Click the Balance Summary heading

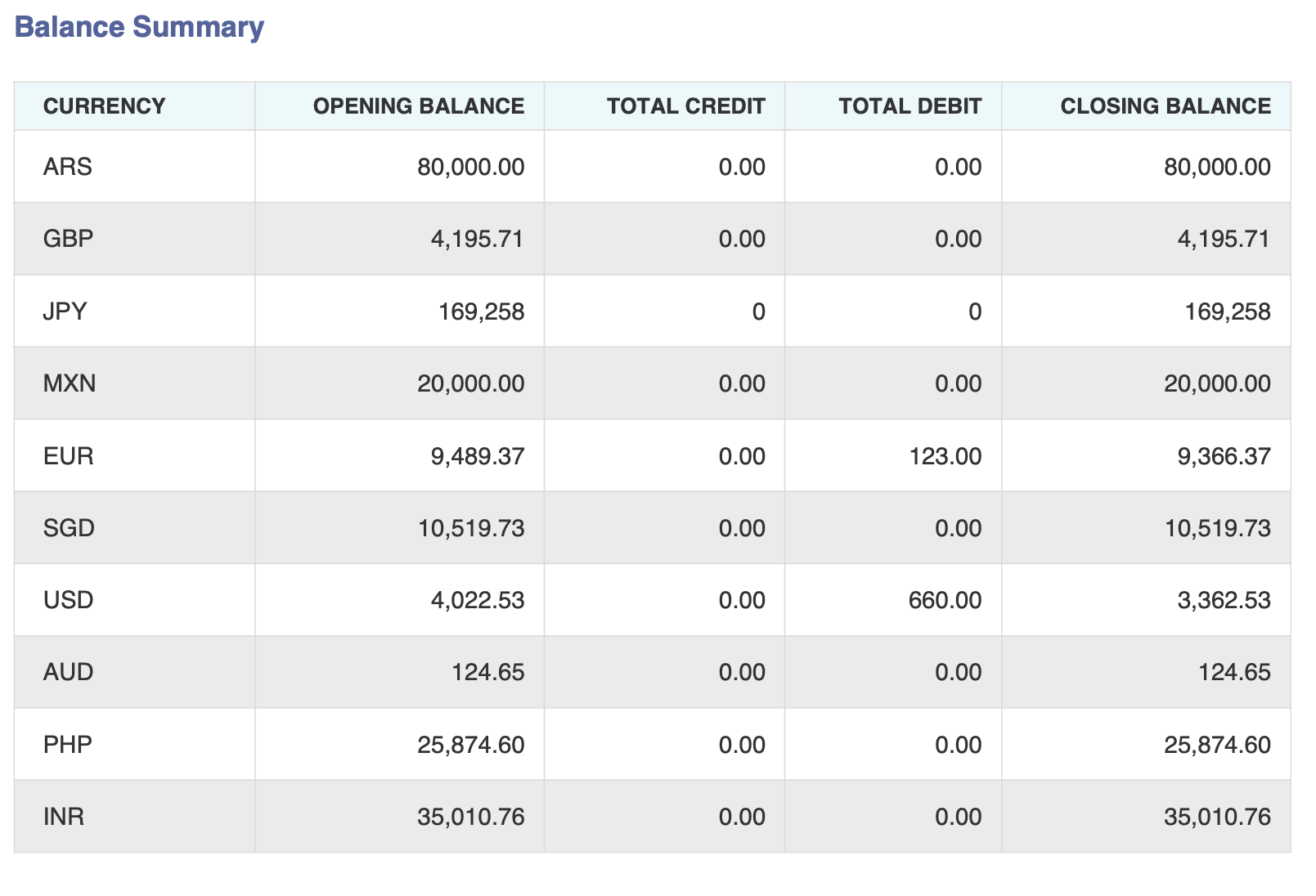[139, 27]
